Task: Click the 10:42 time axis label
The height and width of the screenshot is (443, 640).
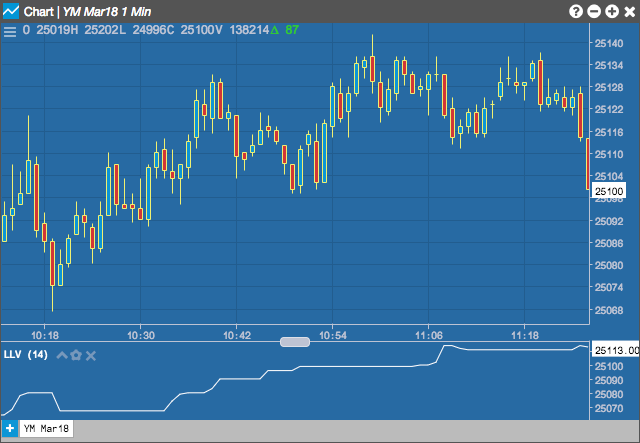Action: 237,336
